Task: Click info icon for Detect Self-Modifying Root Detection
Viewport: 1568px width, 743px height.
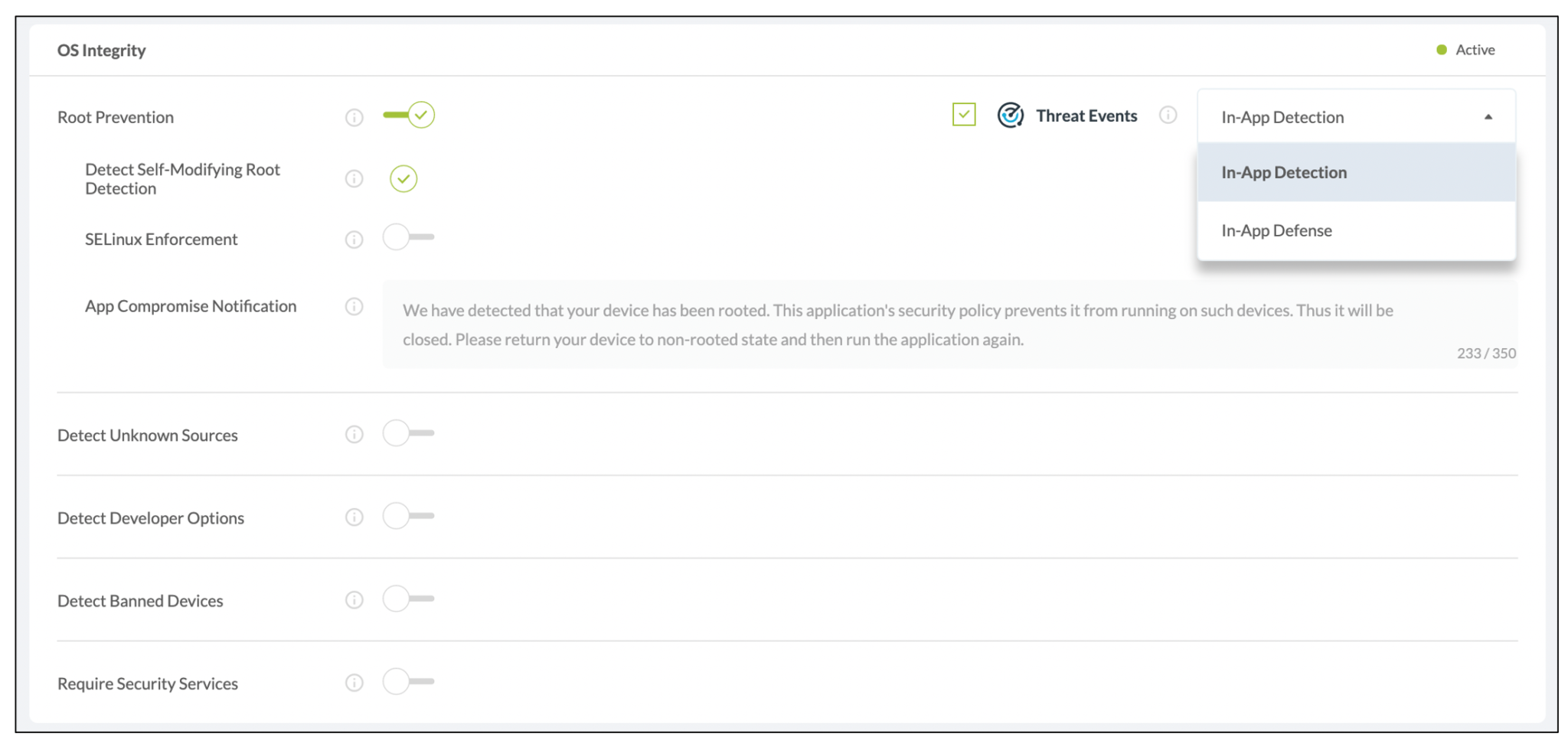Action: 354,178
